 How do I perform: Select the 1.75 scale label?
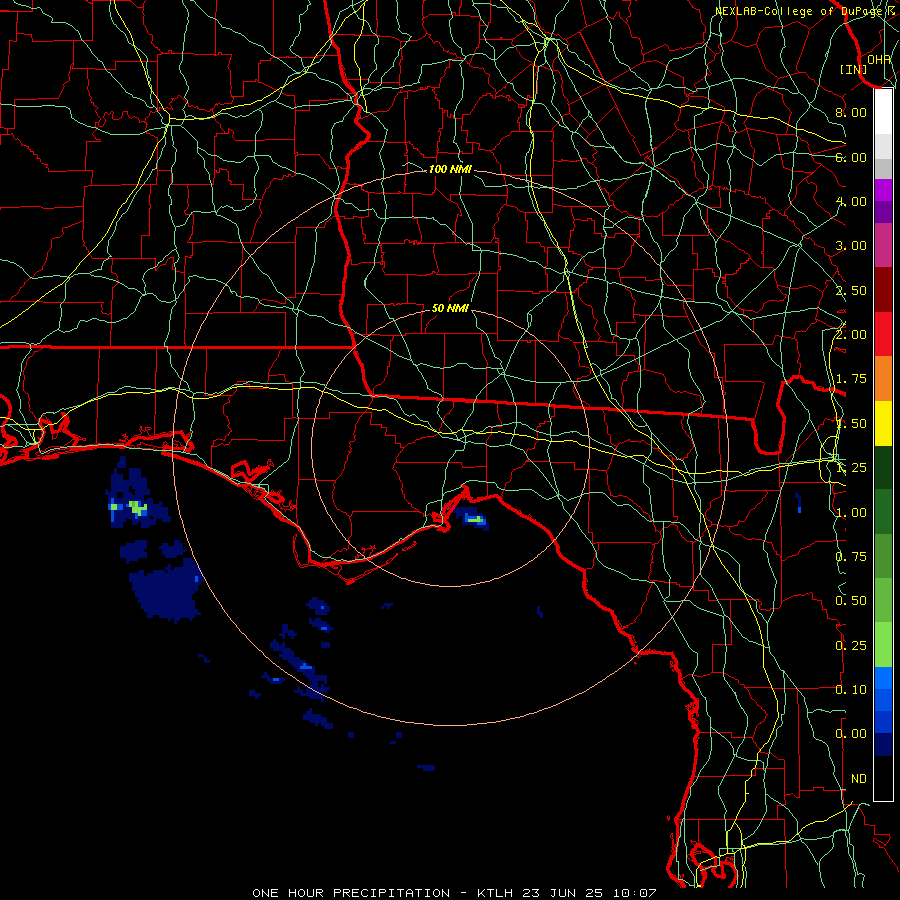tap(851, 379)
